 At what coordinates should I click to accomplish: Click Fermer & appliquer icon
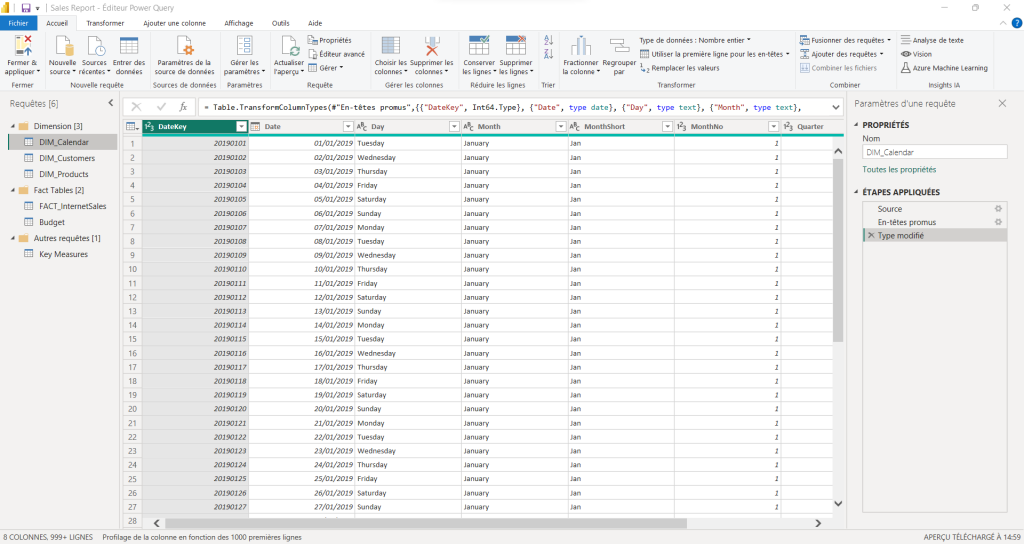[23, 46]
